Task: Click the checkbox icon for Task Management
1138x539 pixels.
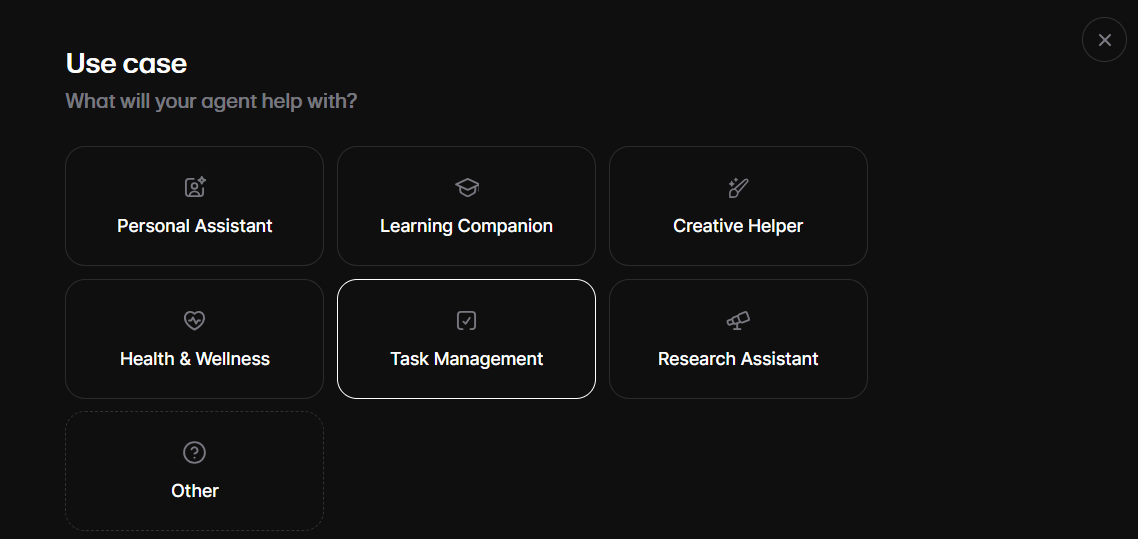Action: click(466, 320)
